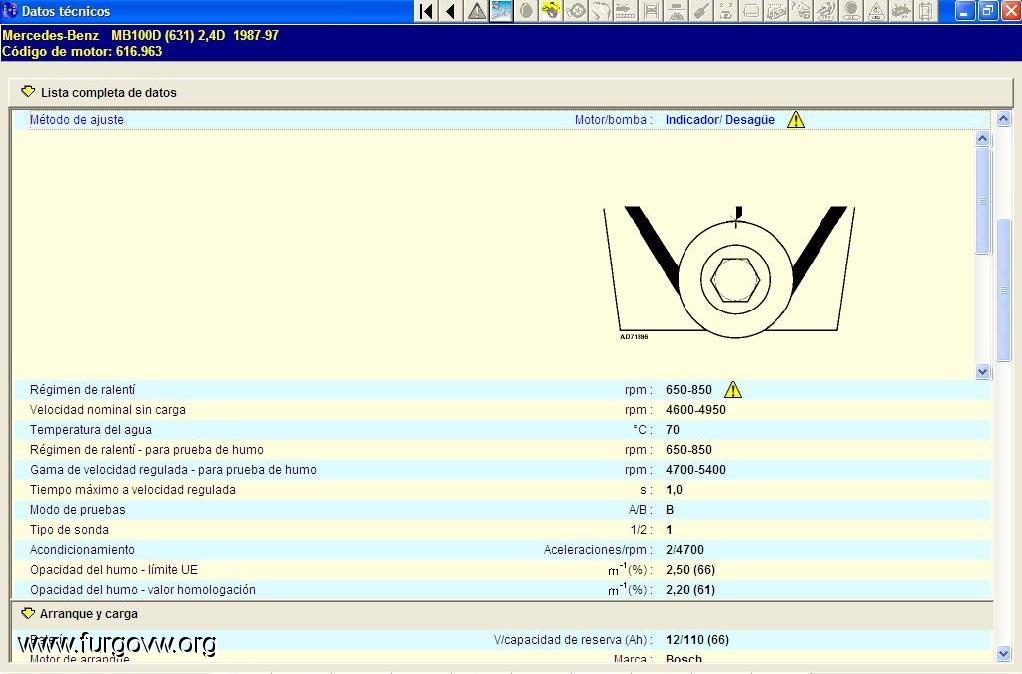This screenshot has height=674, width=1022.
Task: Click Mercedes-Benz MB100D vehicle header
Action: pyautogui.click(x=140, y=35)
